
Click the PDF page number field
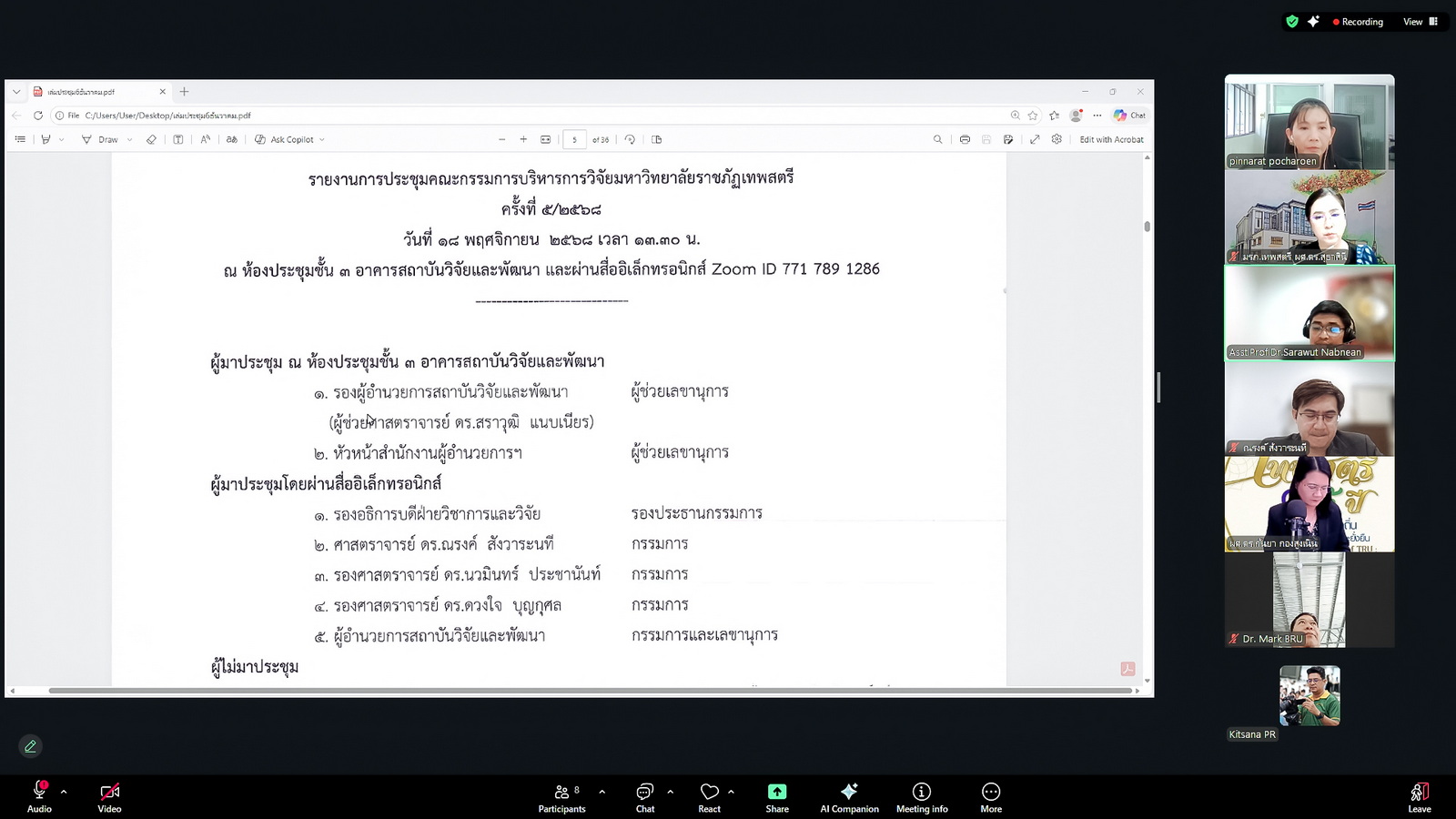(x=574, y=139)
